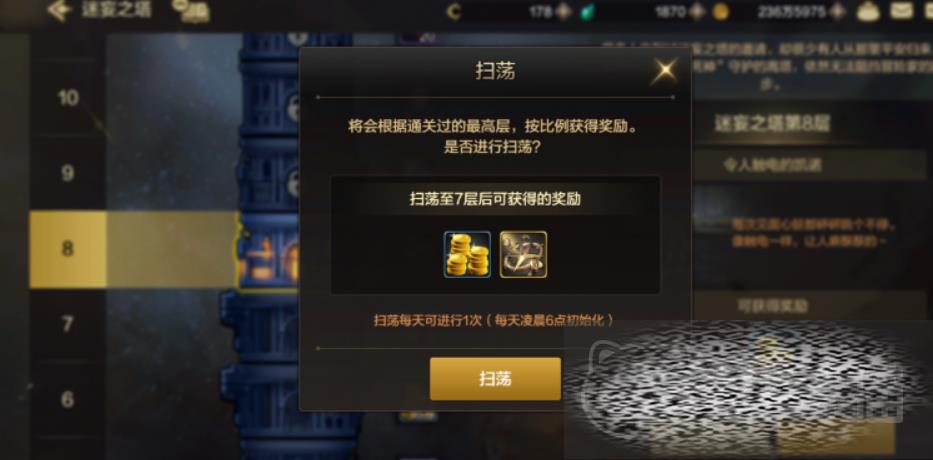Click the gold 扫荡 confirm button
The width and height of the screenshot is (933, 460).
coord(495,378)
